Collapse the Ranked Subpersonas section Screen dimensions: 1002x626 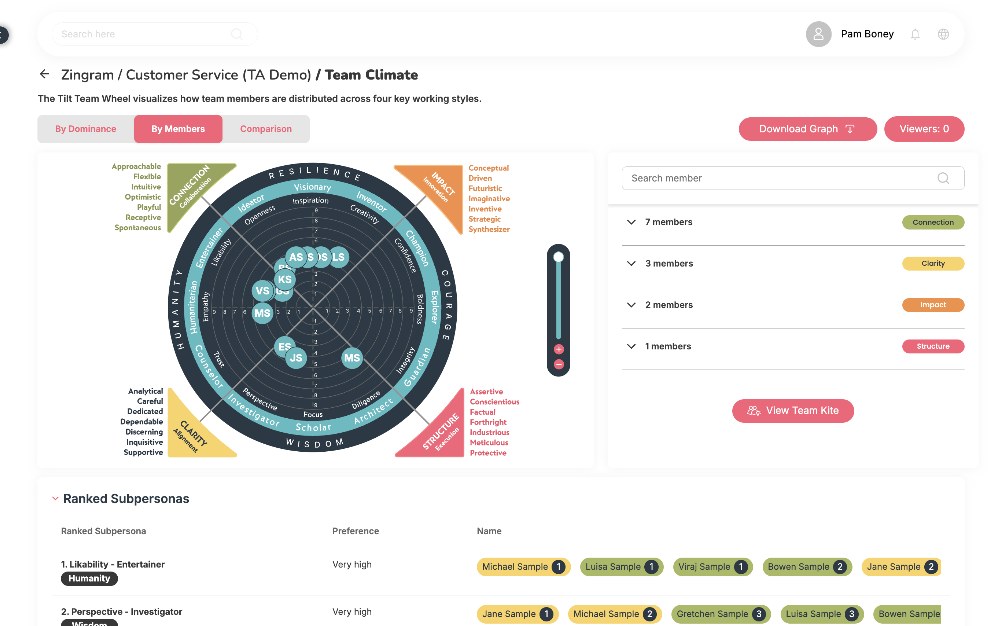(x=56, y=498)
